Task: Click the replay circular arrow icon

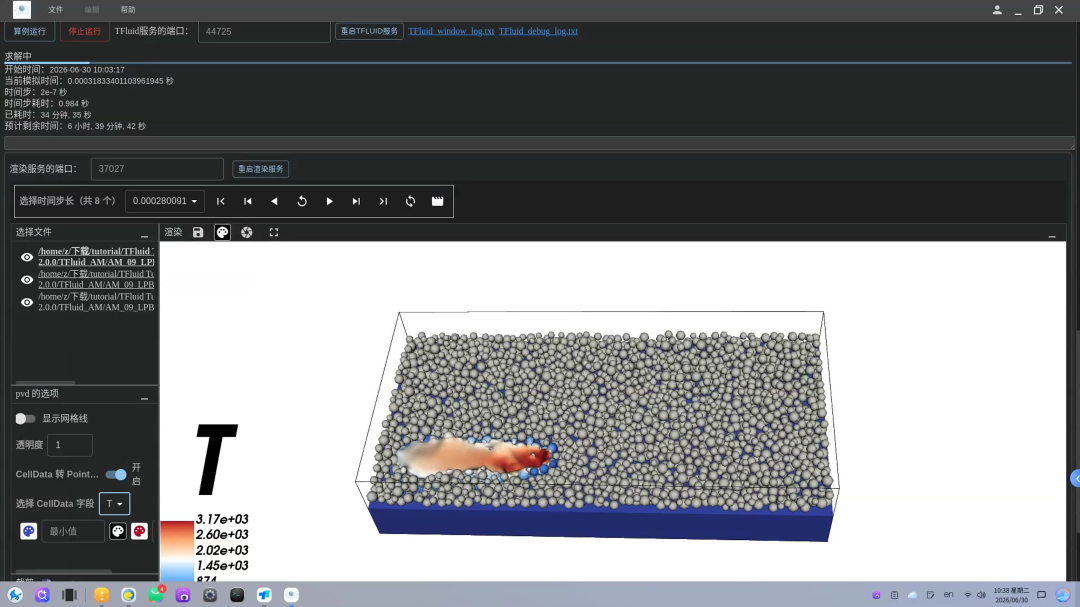Action: [x=302, y=201]
